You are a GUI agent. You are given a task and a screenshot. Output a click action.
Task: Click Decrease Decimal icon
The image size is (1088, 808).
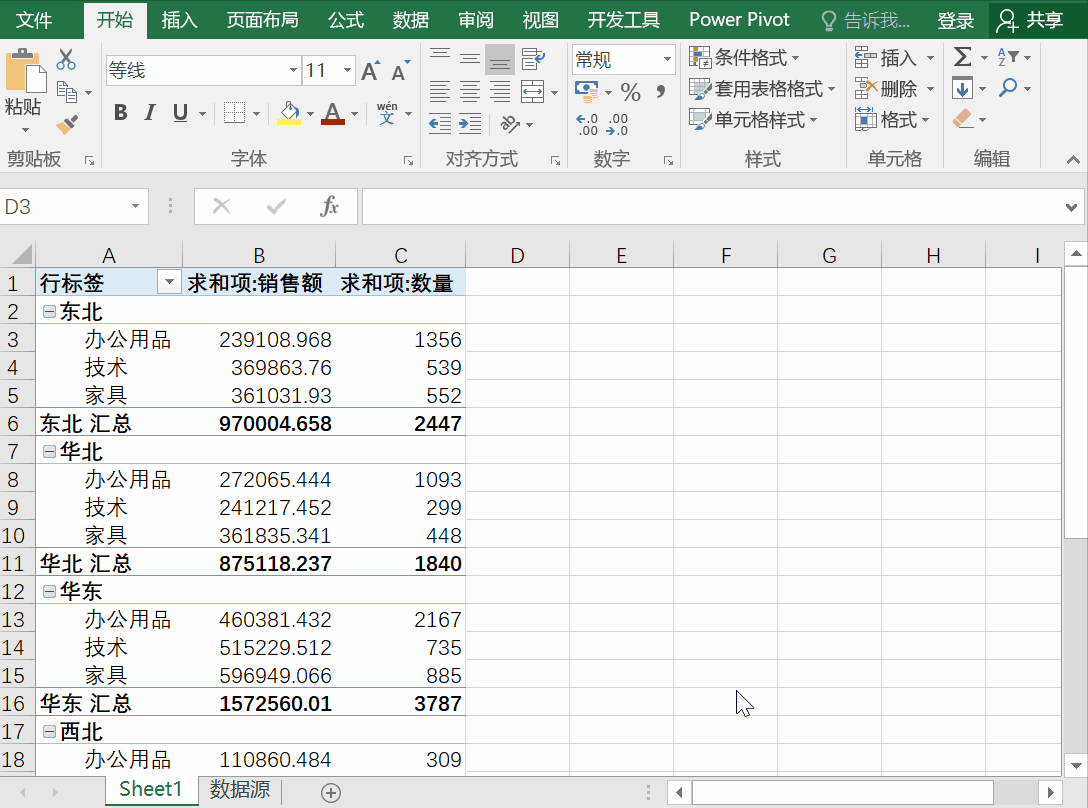[x=617, y=124]
